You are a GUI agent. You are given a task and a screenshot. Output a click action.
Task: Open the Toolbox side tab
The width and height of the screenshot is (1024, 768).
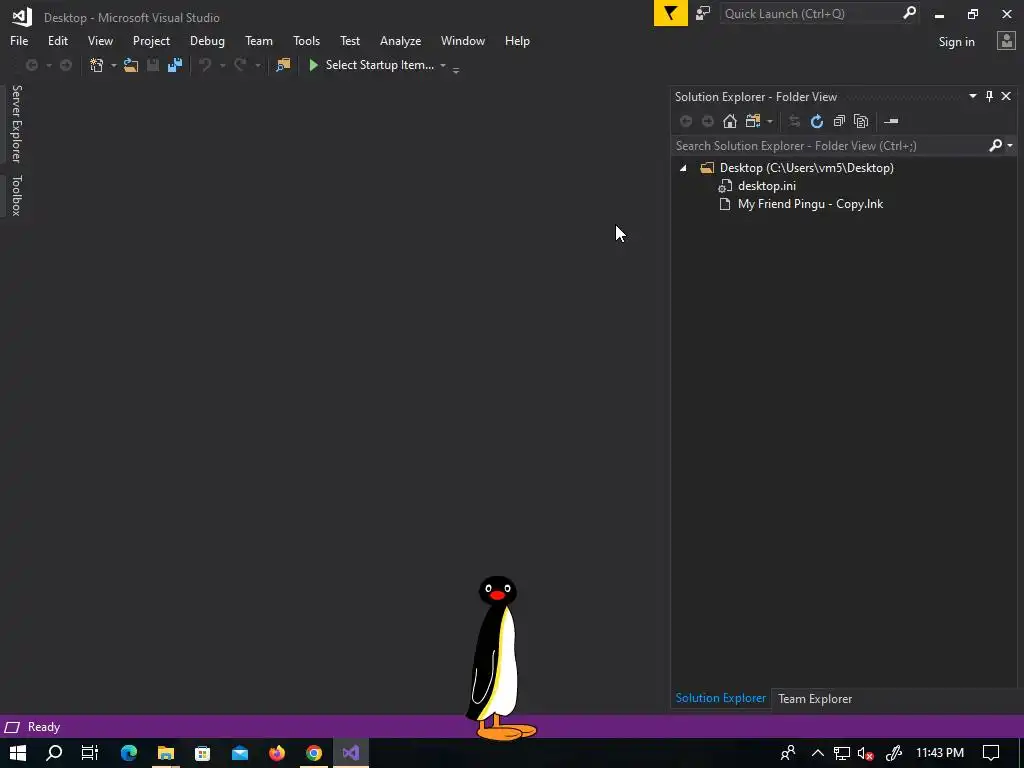click(16, 195)
